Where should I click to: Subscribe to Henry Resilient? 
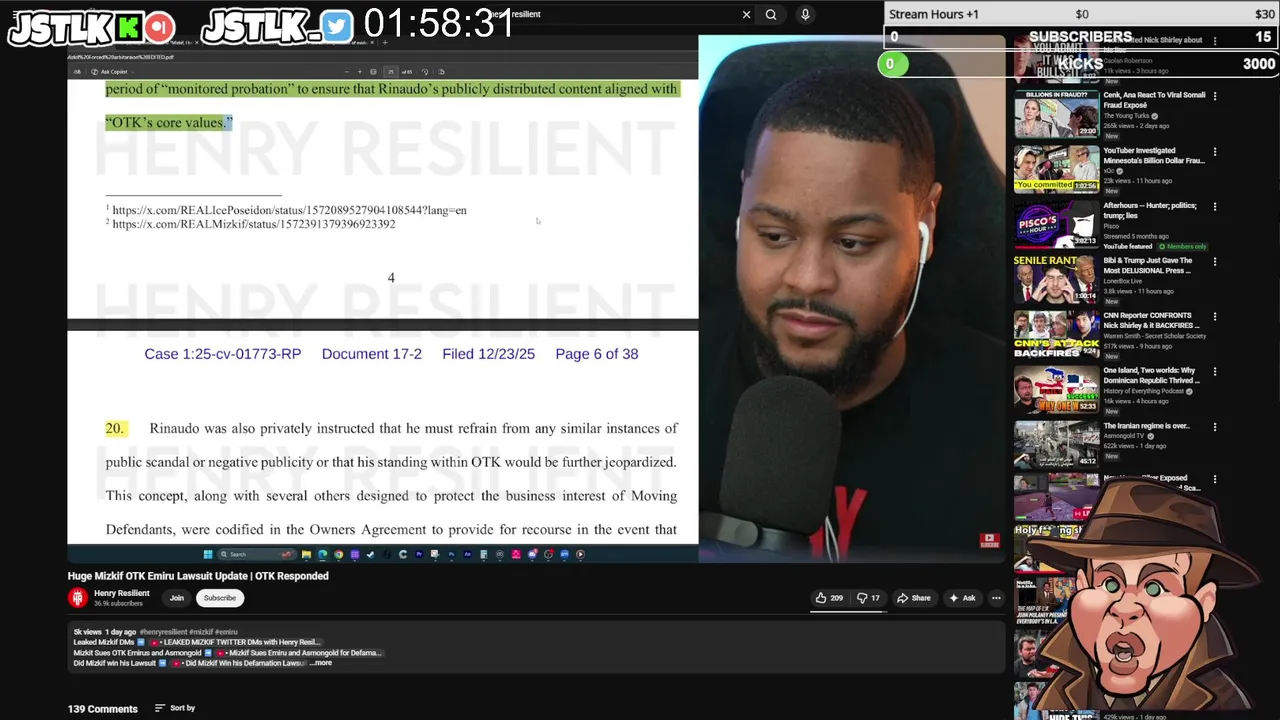pos(220,598)
